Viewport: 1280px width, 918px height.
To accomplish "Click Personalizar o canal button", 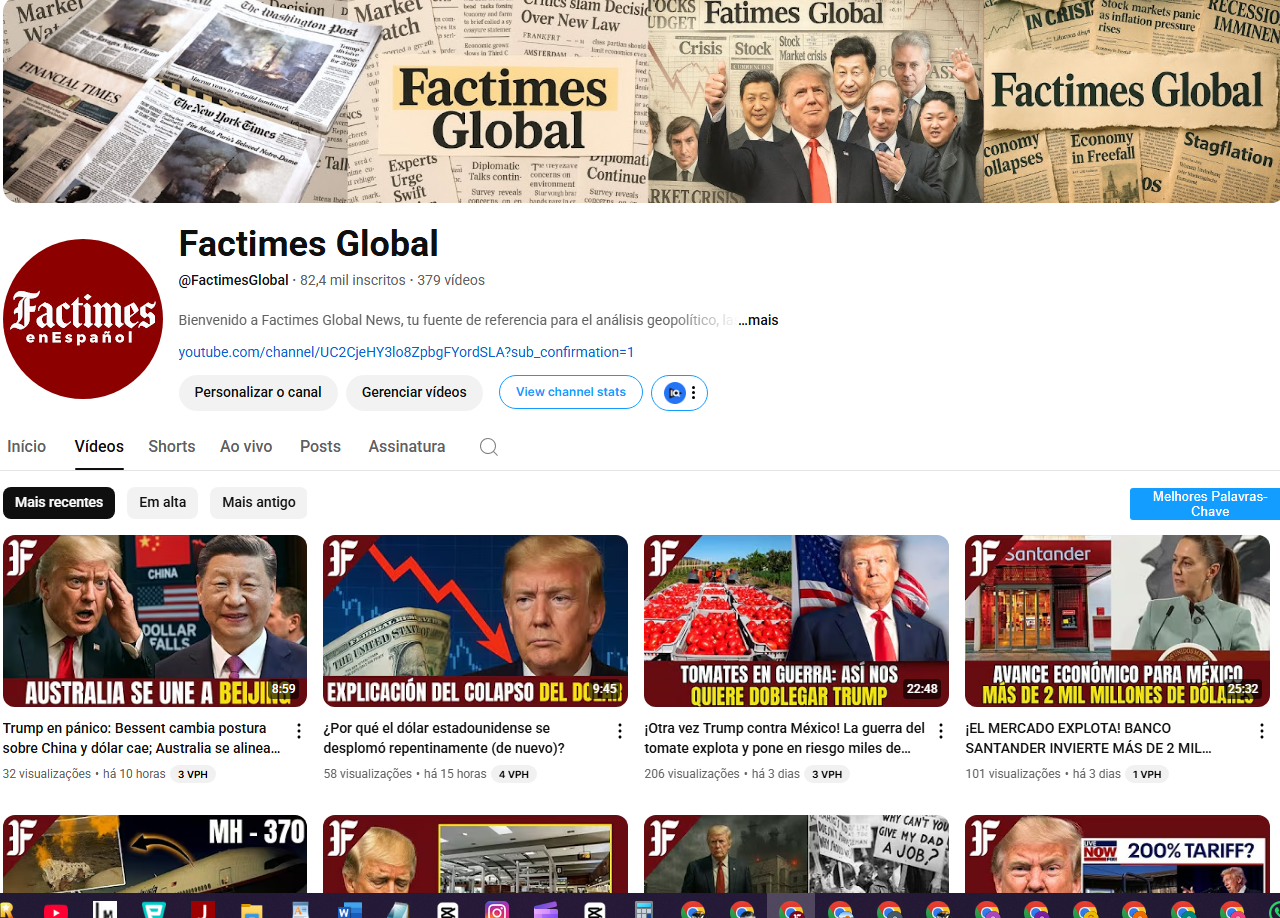I will pos(258,392).
